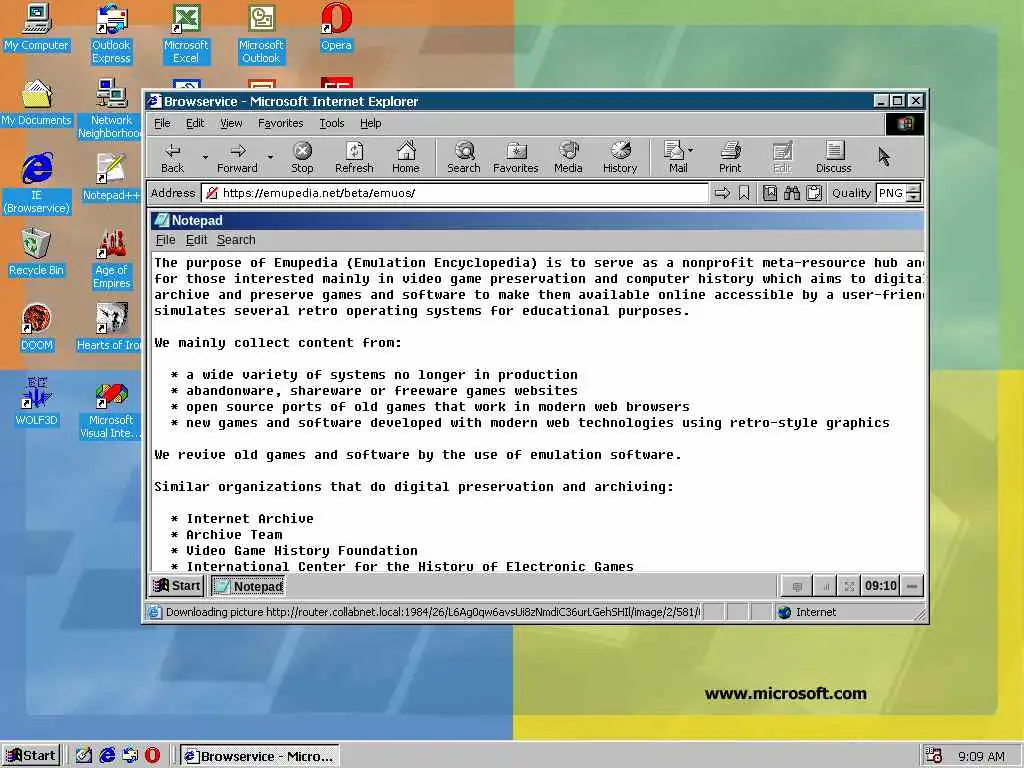Image resolution: width=1024 pixels, height=768 pixels.
Task: Open Notepad++ desktop shortcut
Action: point(110,177)
